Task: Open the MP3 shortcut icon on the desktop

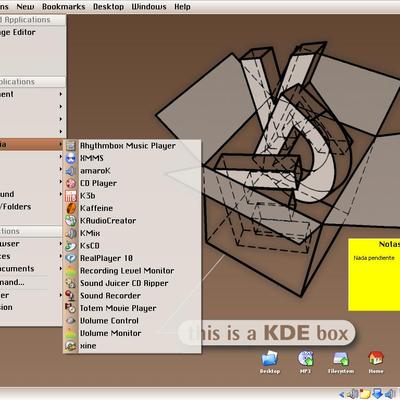Action: tap(305, 362)
